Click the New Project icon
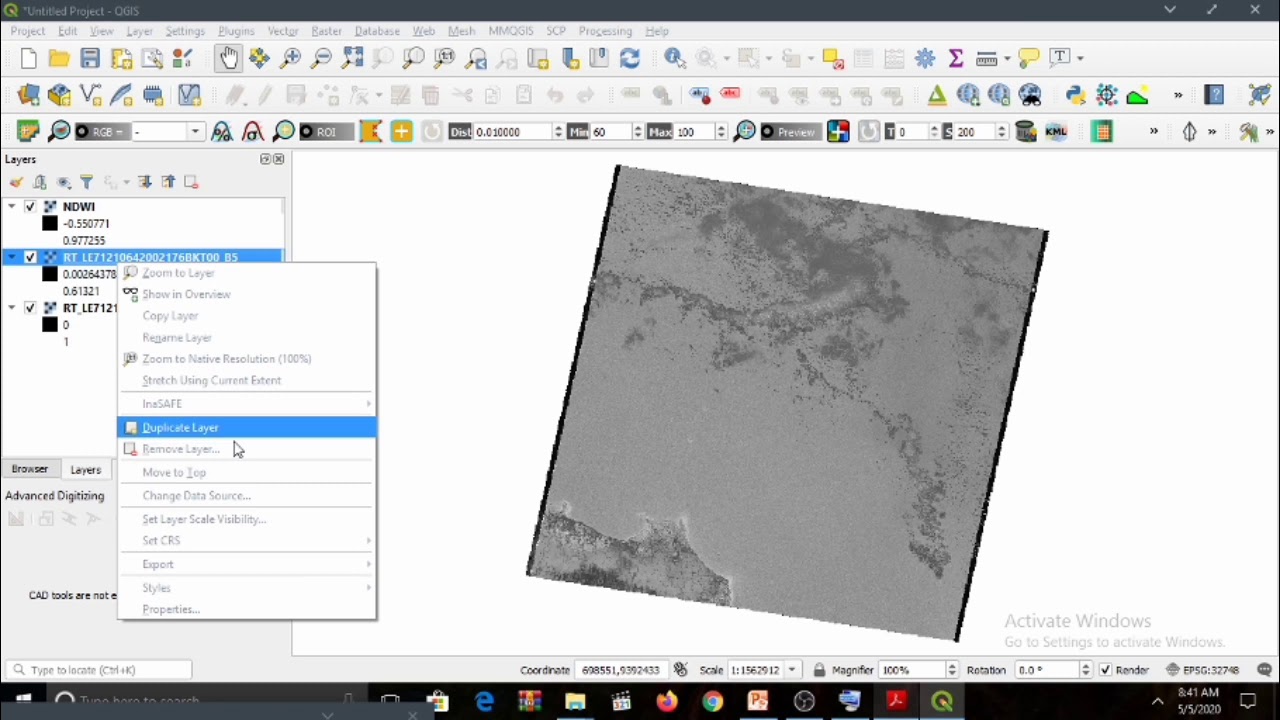1280x720 pixels. pyautogui.click(x=28, y=58)
